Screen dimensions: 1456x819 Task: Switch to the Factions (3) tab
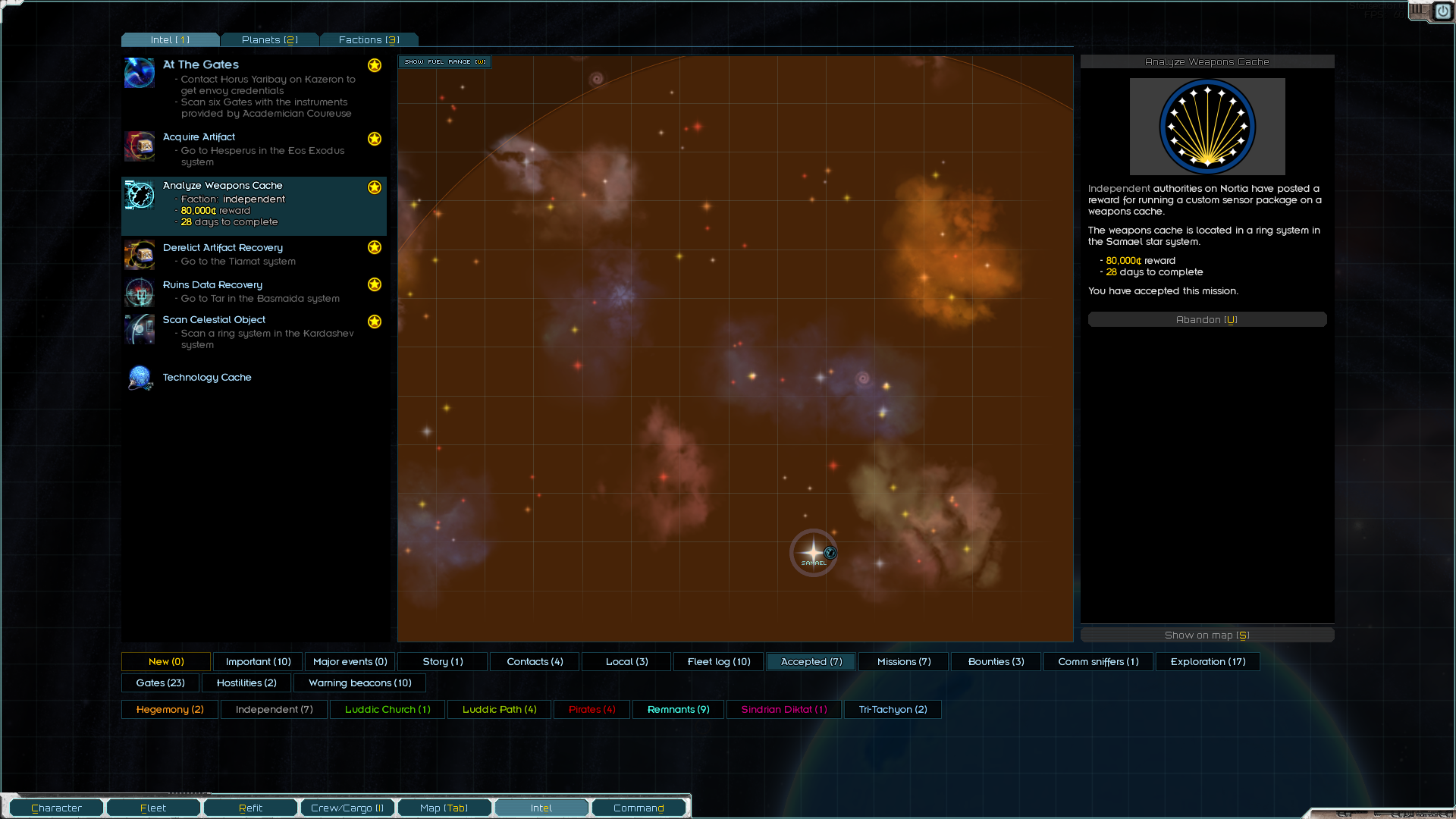369,39
